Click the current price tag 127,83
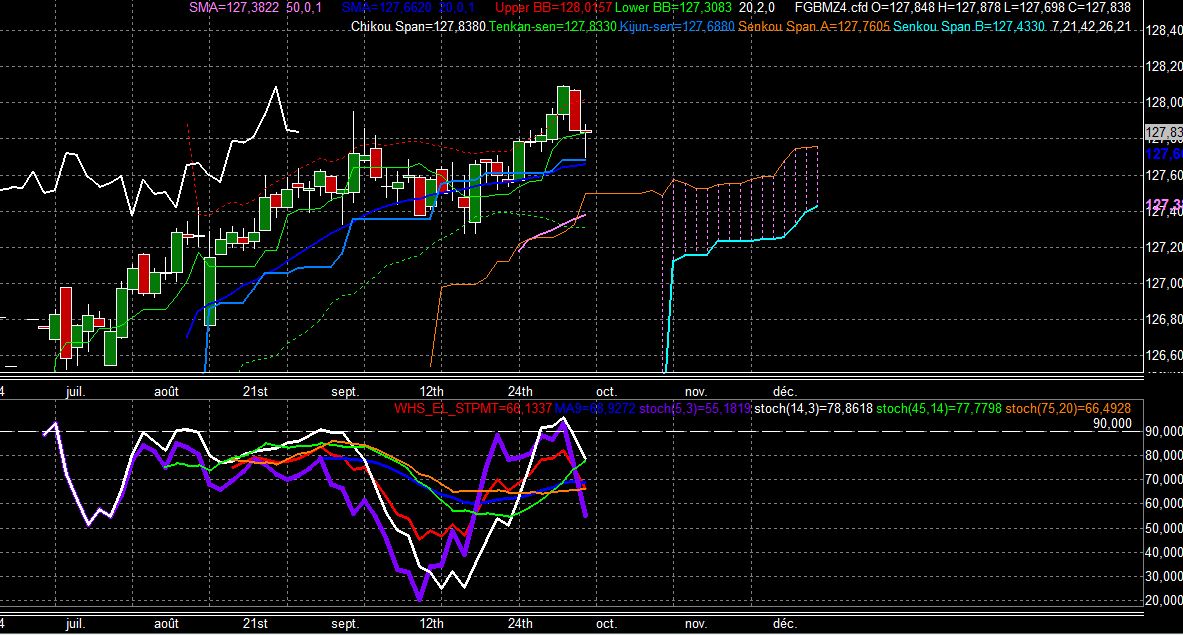1183x635 pixels. [1163, 133]
